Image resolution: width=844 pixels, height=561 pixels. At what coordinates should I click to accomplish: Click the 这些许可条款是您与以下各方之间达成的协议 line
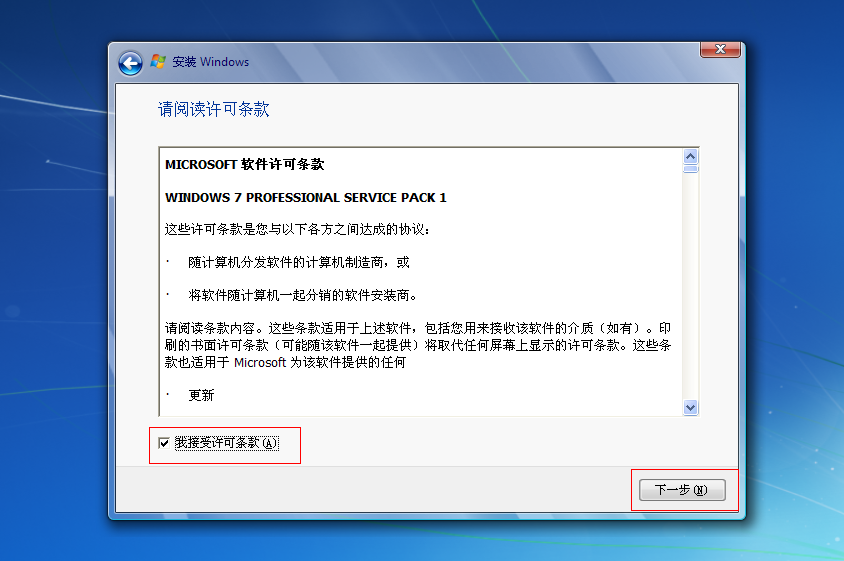pyautogui.click(x=297, y=229)
